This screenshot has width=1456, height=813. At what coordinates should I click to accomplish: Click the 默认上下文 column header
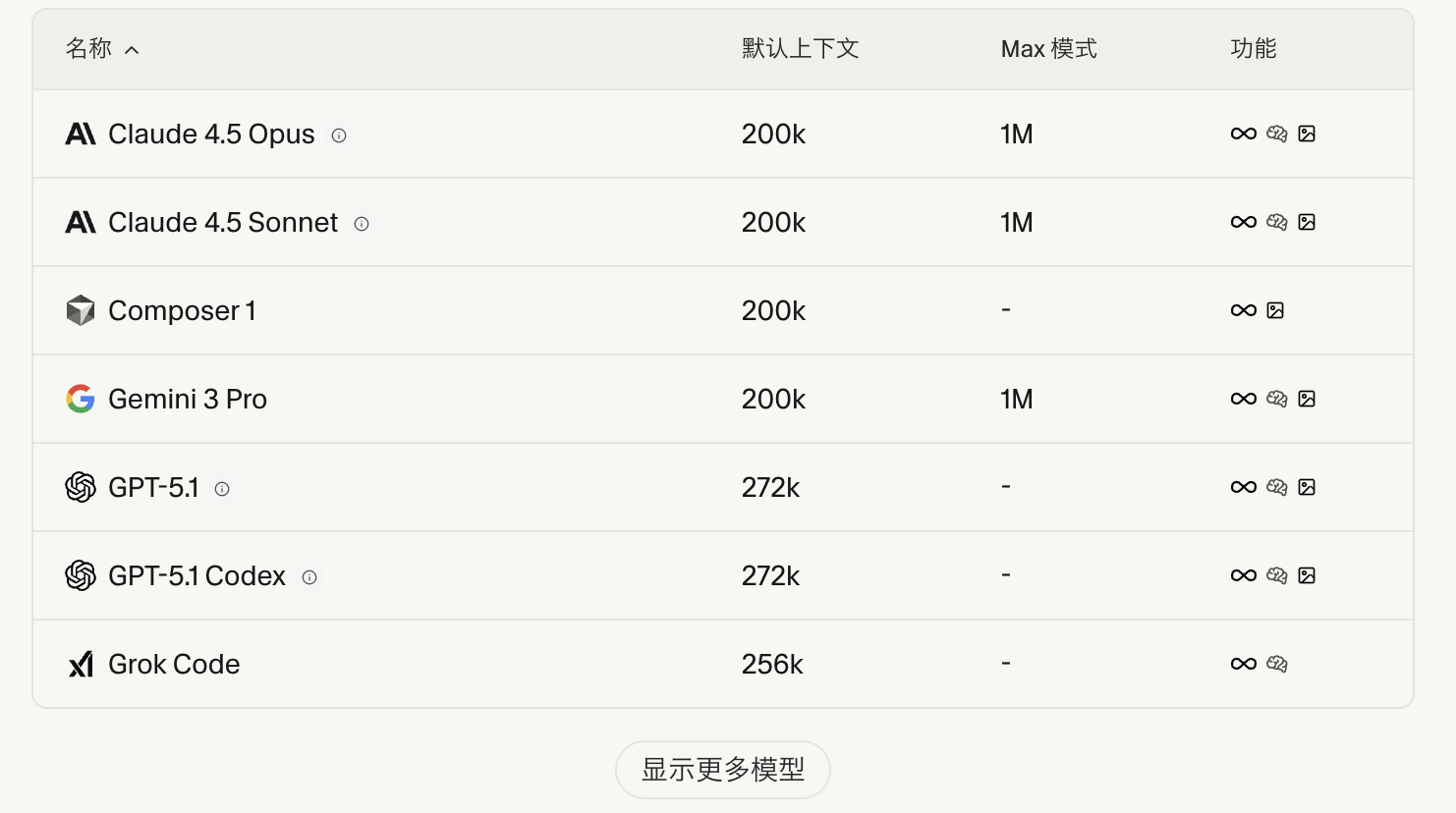[801, 48]
